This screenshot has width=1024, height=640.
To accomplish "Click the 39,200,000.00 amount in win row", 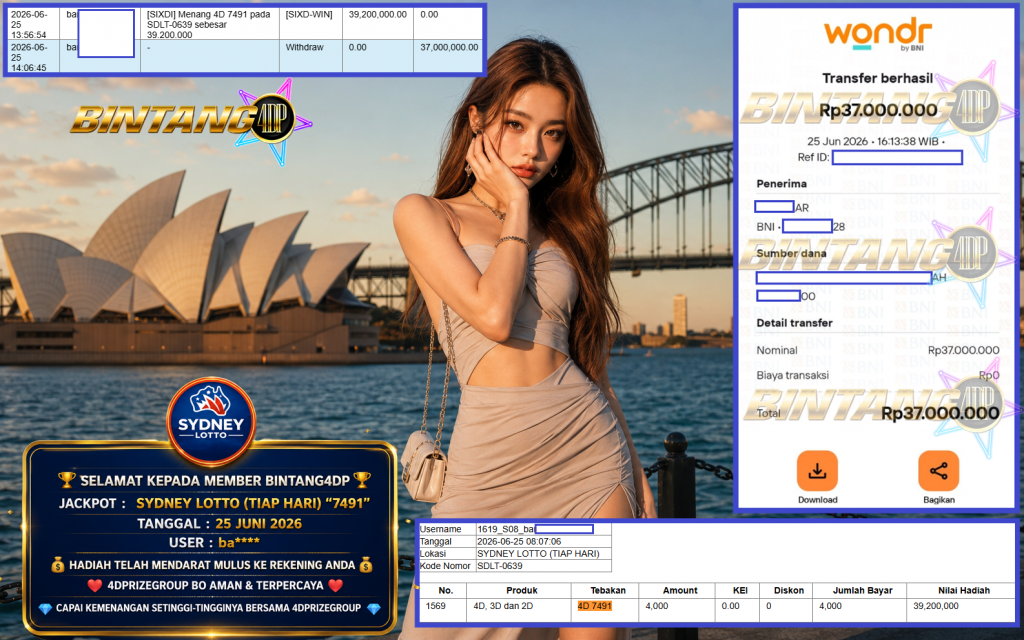I will [x=377, y=14].
